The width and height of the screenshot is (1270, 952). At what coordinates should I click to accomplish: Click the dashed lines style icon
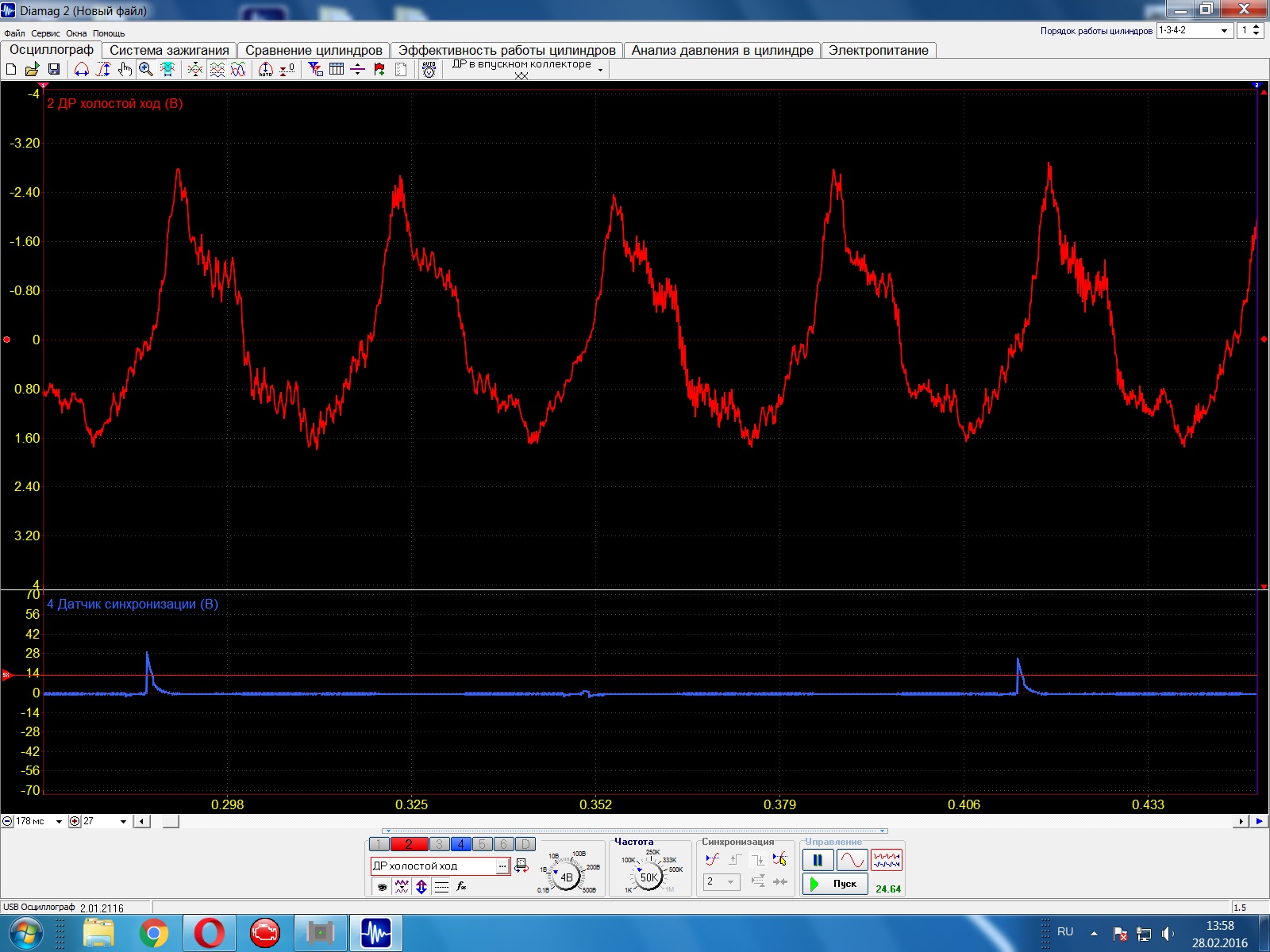[x=441, y=887]
